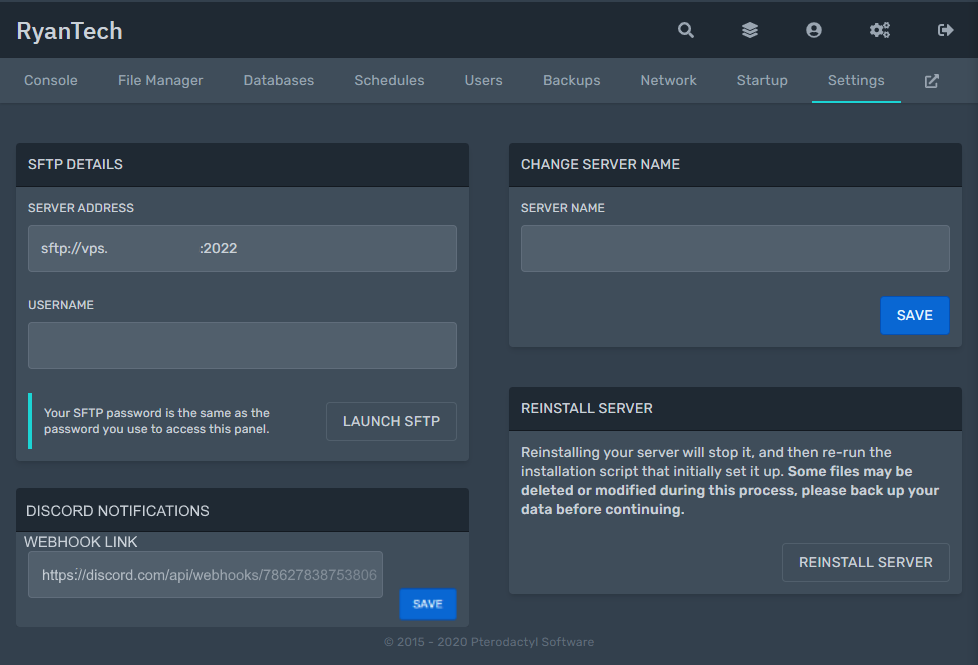This screenshot has width=978, height=665.
Task: Go to RyanTech home logo
Action: pyautogui.click(x=69, y=31)
